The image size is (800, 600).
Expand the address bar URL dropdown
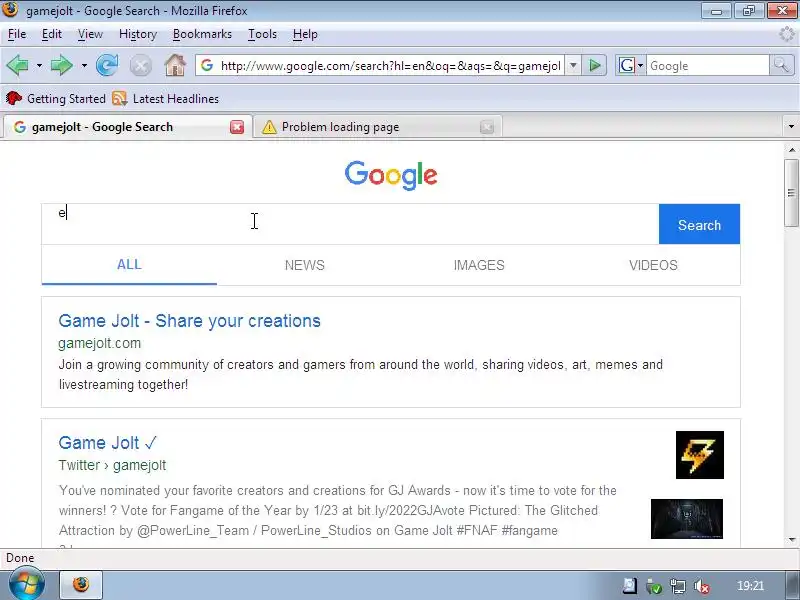[x=573, y=65]
